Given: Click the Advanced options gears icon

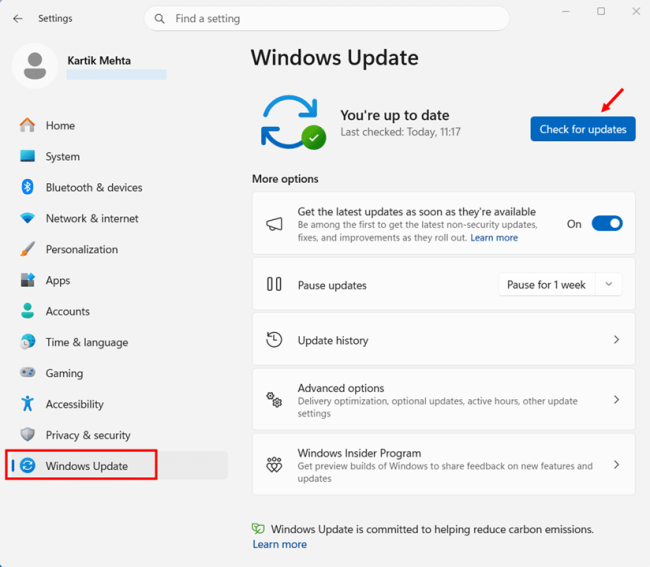Looking at the screenshot, I should point(274,400).
